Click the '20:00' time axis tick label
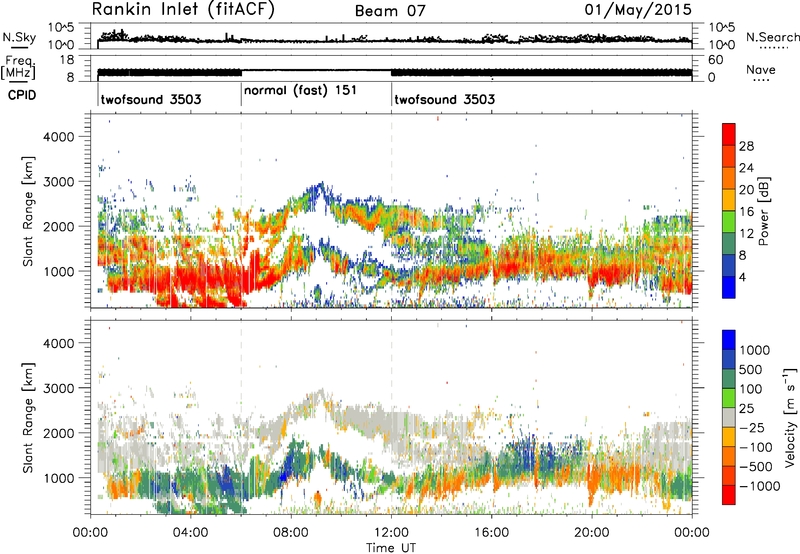This screenshot has width=800, height=554. (591, 533)
